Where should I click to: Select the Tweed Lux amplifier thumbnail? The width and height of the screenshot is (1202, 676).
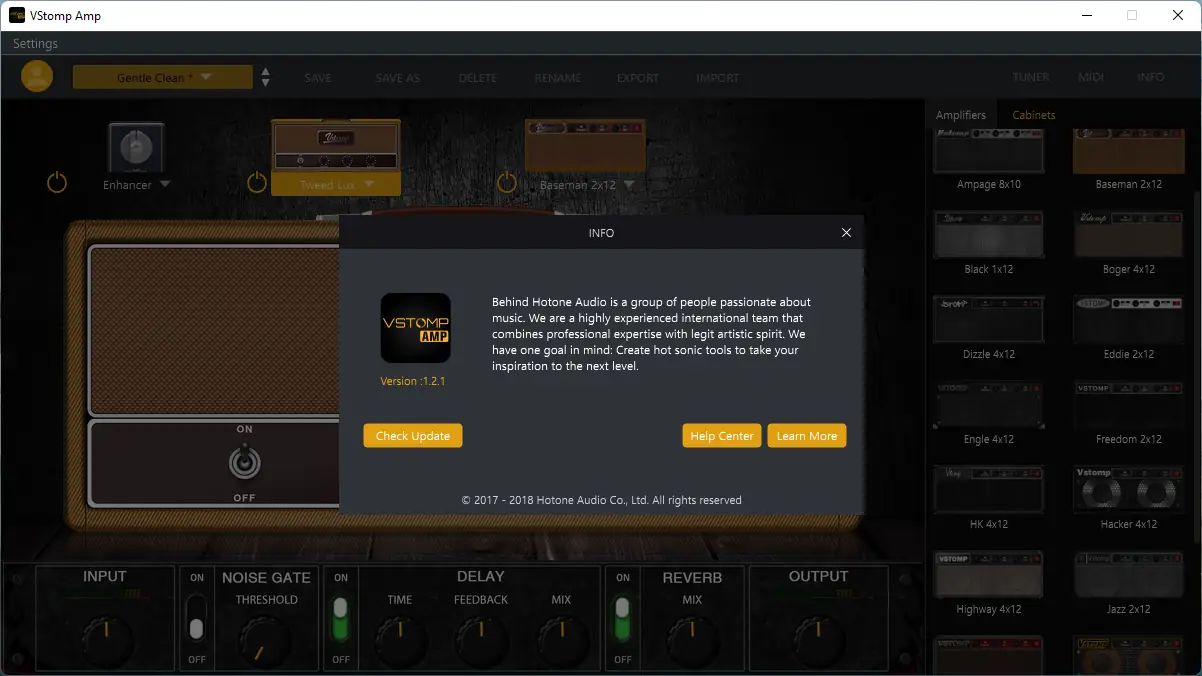click(336, 147)
